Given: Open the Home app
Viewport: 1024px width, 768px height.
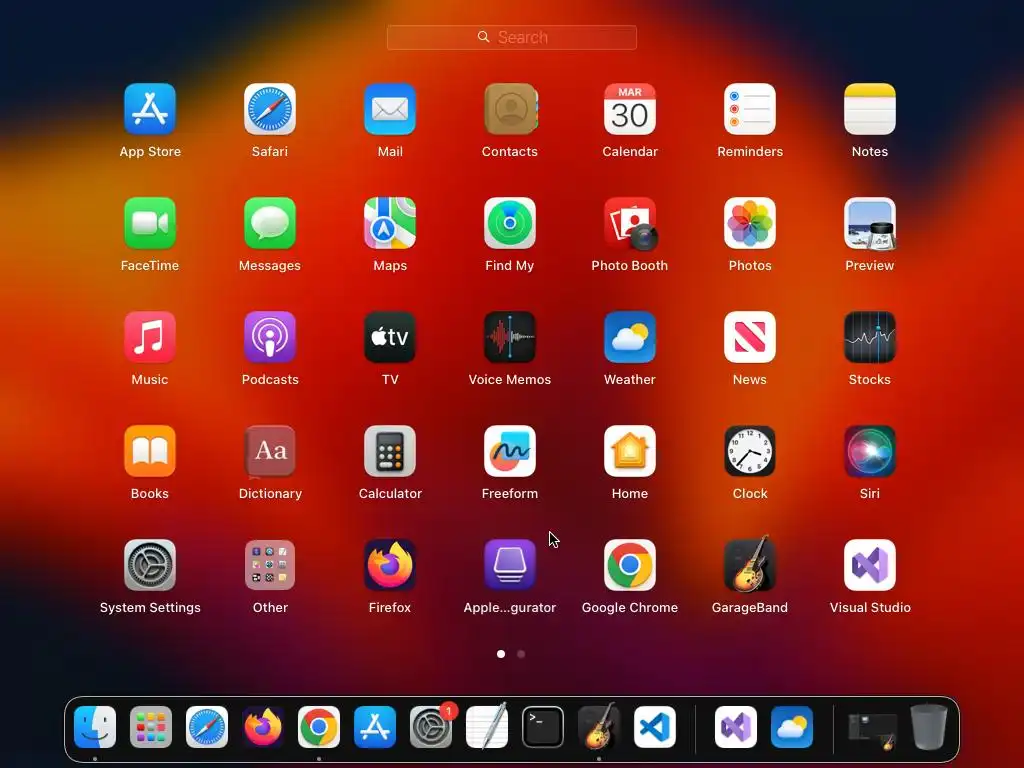Looking at the screenshot, I should click(630, 451).
